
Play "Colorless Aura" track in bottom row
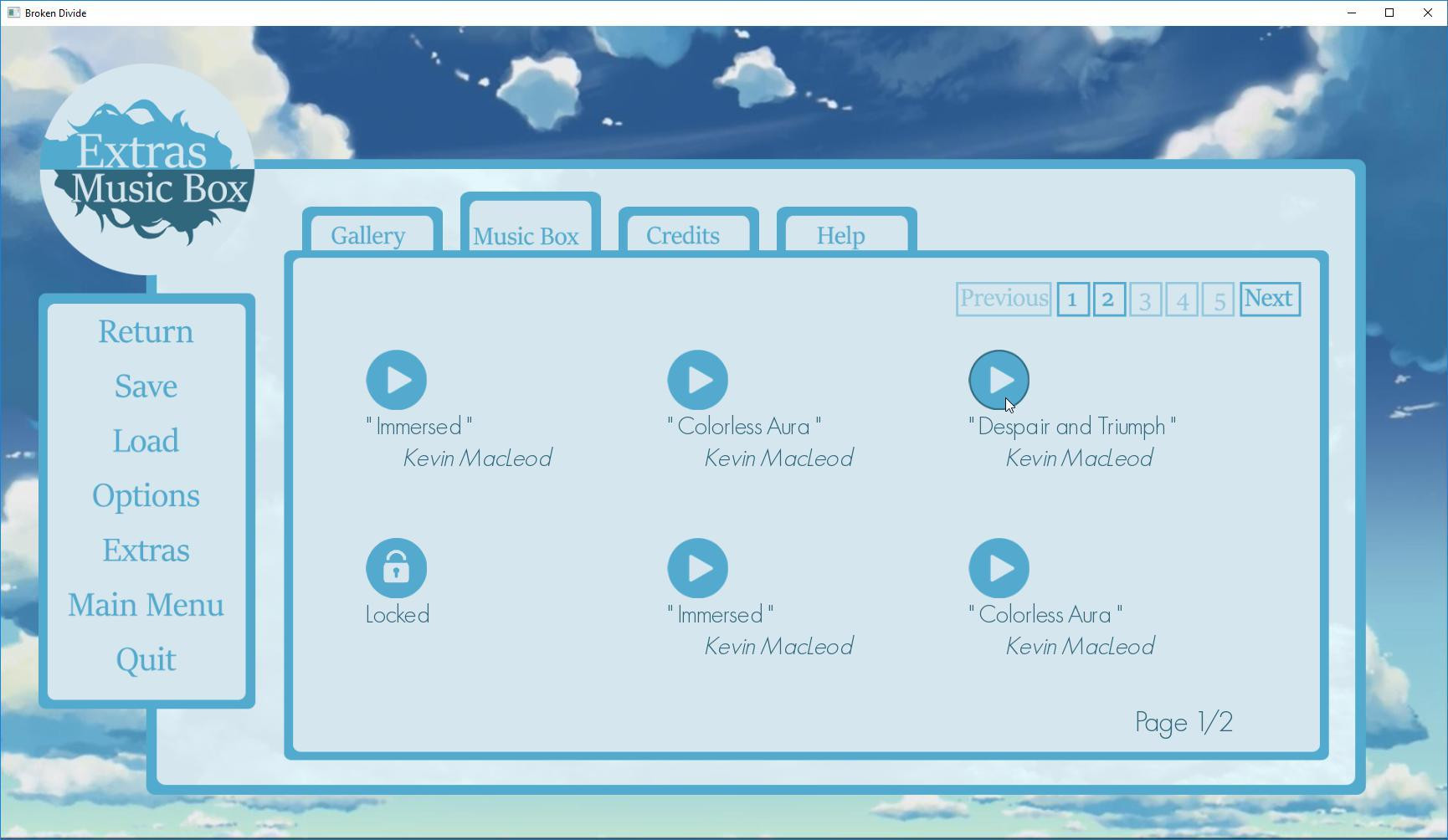coord(999,568)
